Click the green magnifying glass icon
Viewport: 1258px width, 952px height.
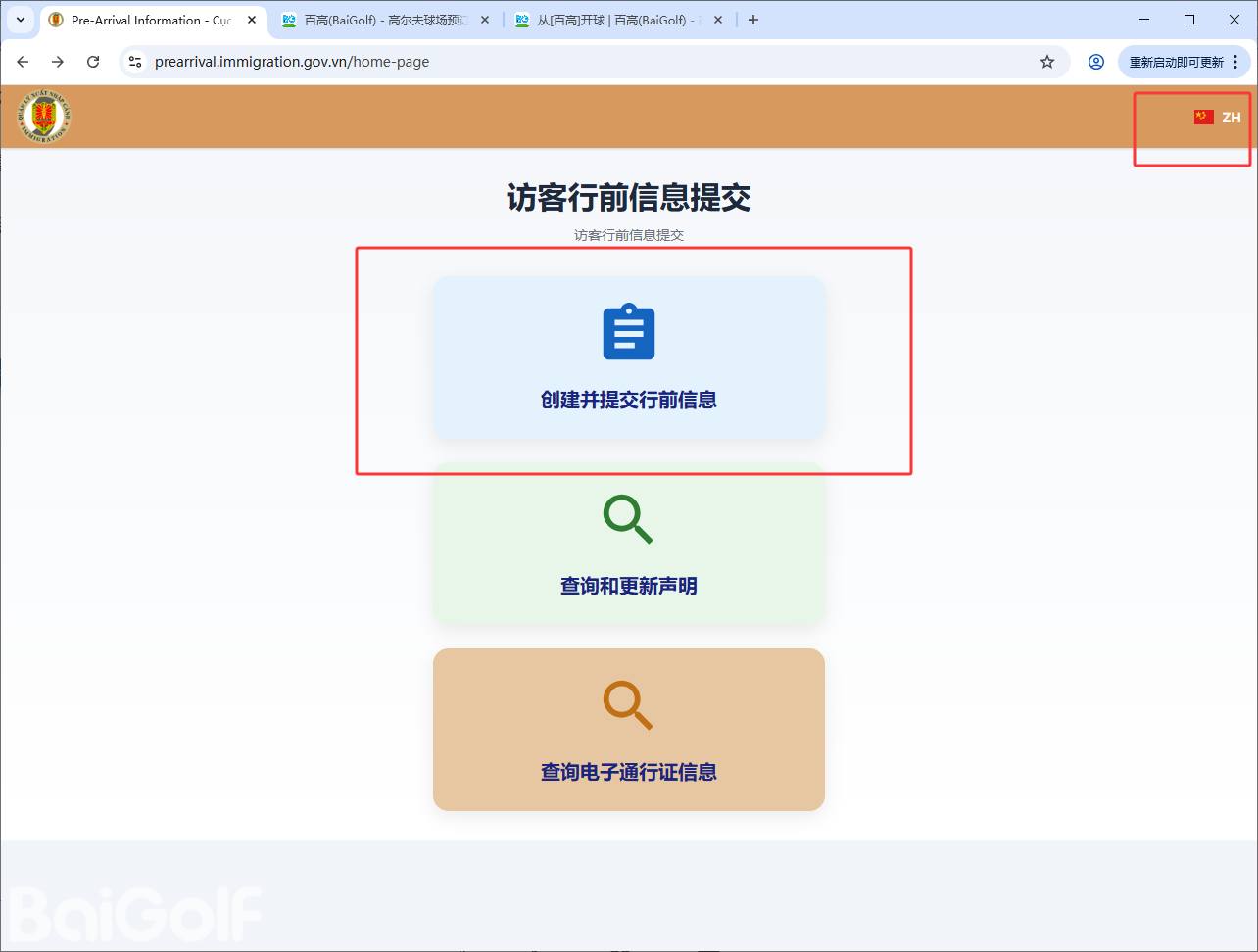point(628,519)
